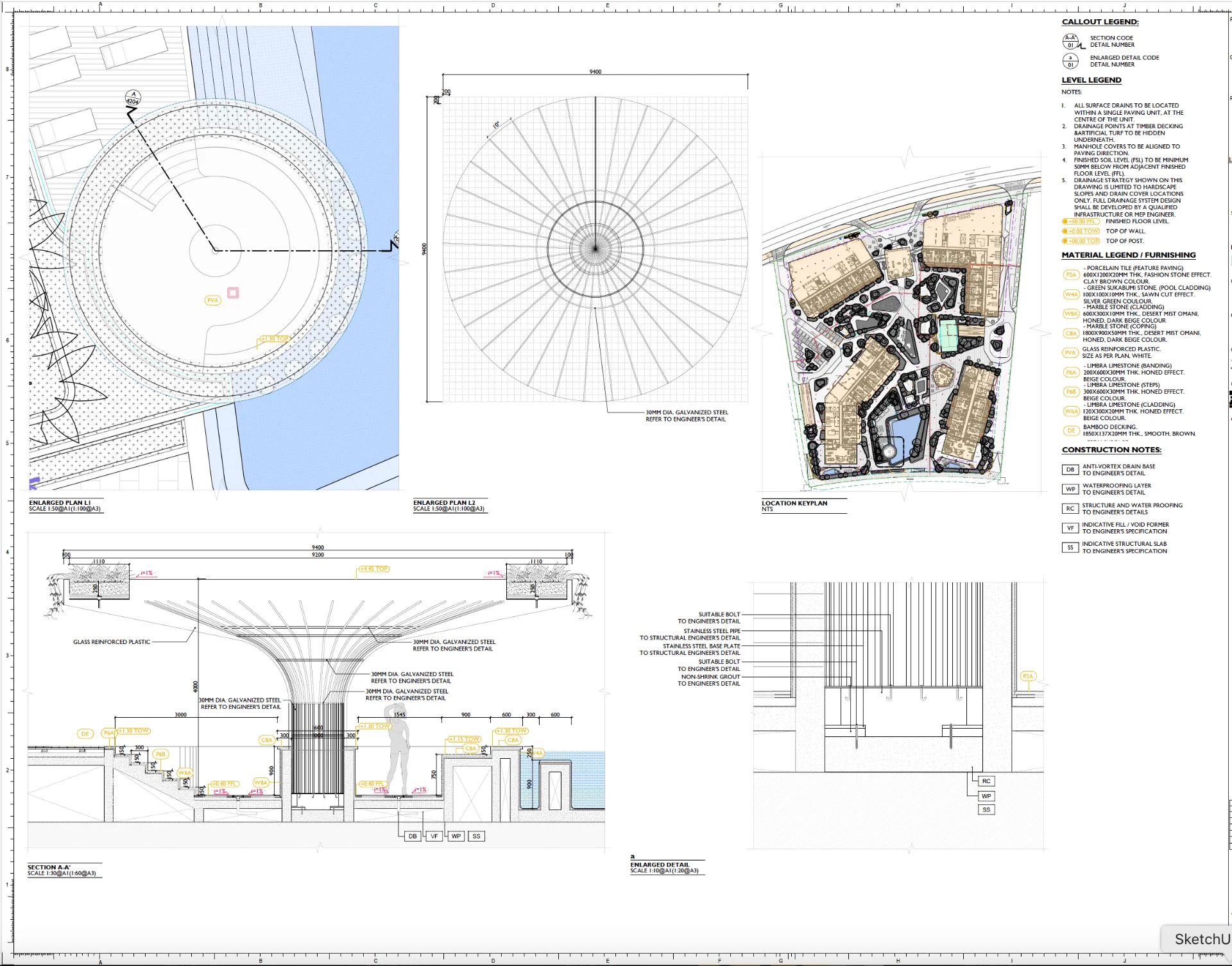
Task: Select the SS indicative structural slab tag
Action: (1070, 547)
